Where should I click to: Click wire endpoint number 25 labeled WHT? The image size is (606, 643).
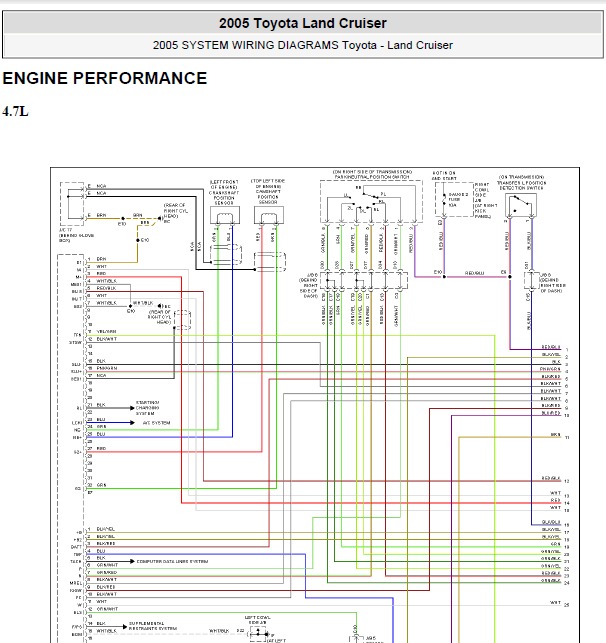(567, 605)
